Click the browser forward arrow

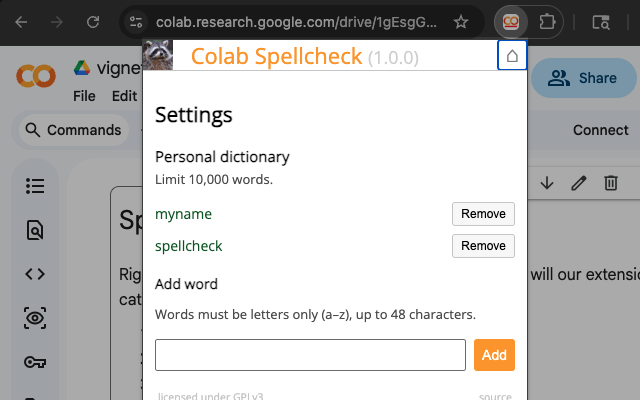point(57,22)
